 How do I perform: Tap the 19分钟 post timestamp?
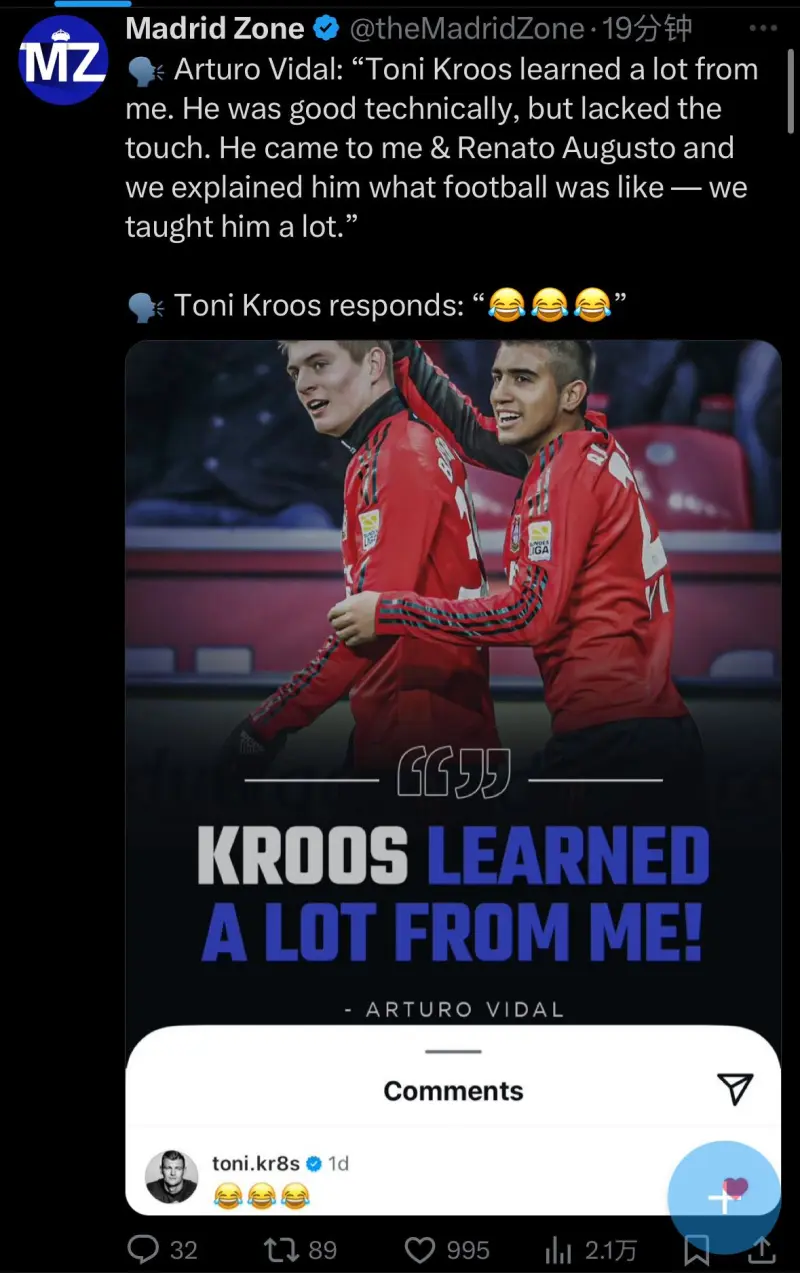tap(647, 30)
